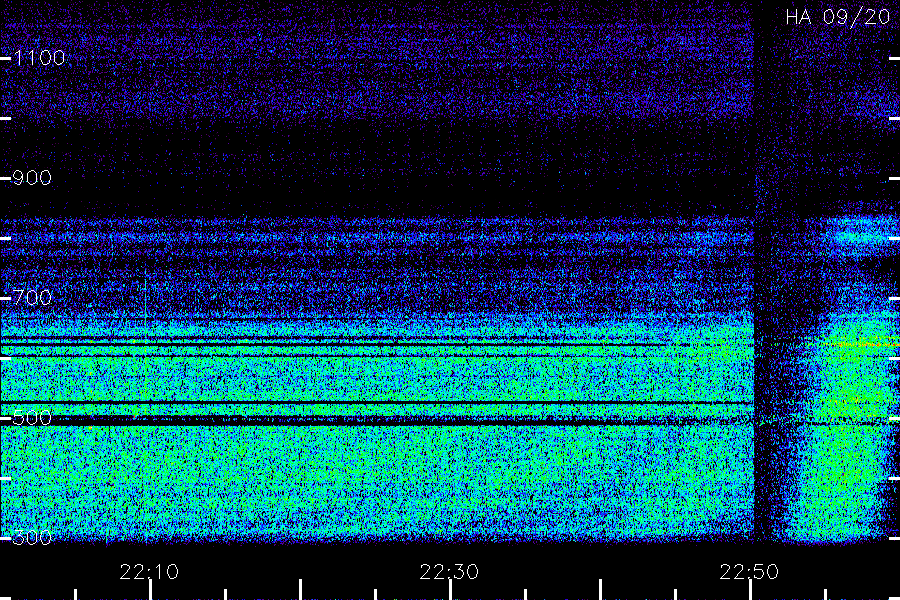Screen dimensions: 900x600
Task: Click the 22:30 time axis label
Action: [449, 572]
